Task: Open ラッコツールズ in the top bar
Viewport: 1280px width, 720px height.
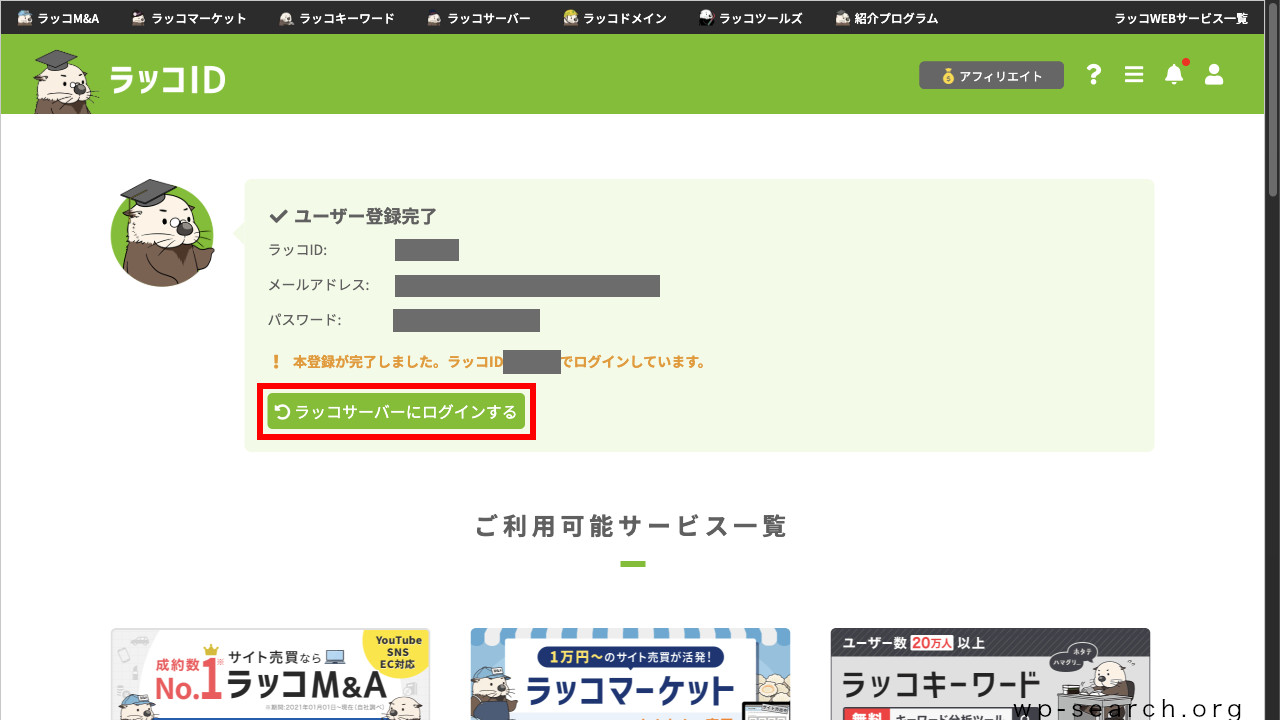Action: (751, 18)
